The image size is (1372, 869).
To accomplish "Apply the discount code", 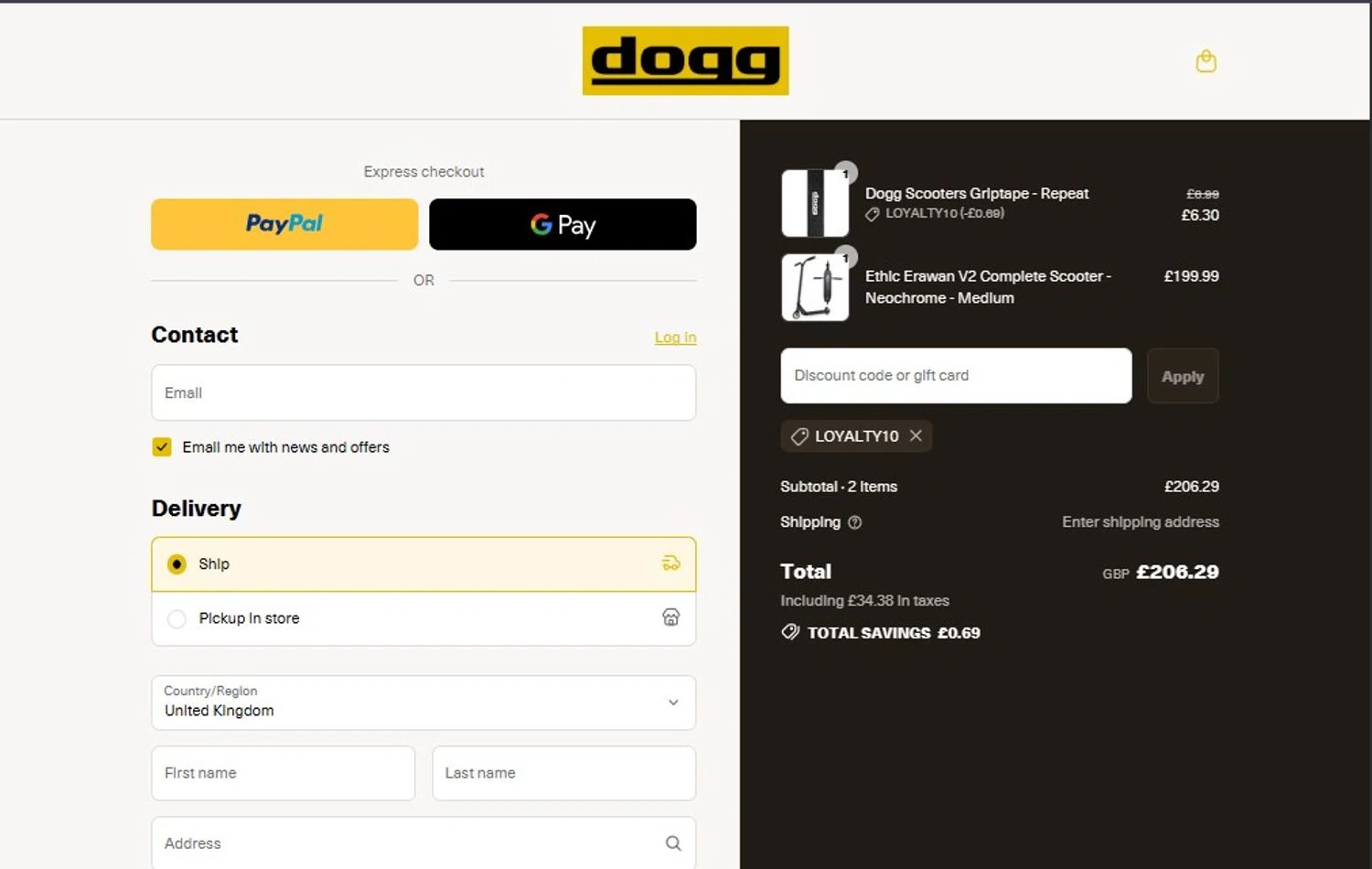I will [x=1183, y=376].
